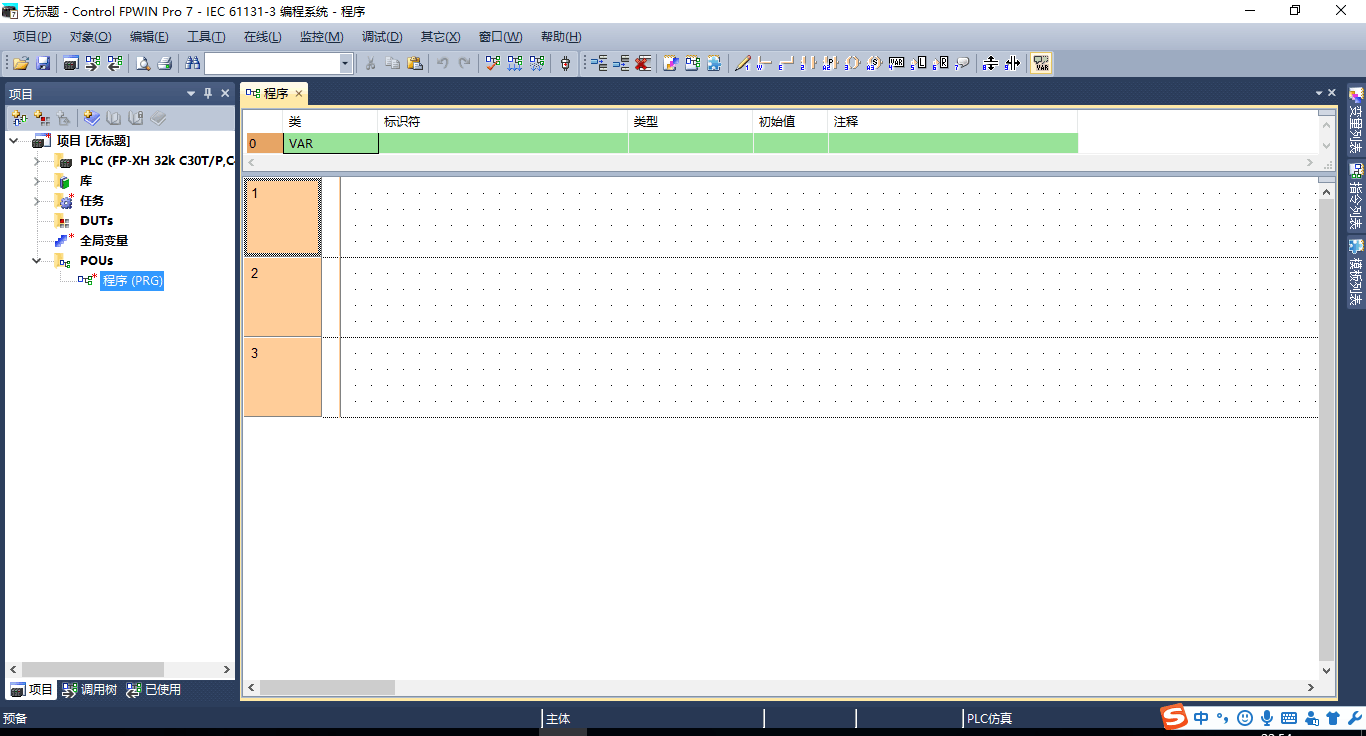
Task: Open the project panel dropdown arrow menu
Action: pyautogui.click(x=191, y=93)
